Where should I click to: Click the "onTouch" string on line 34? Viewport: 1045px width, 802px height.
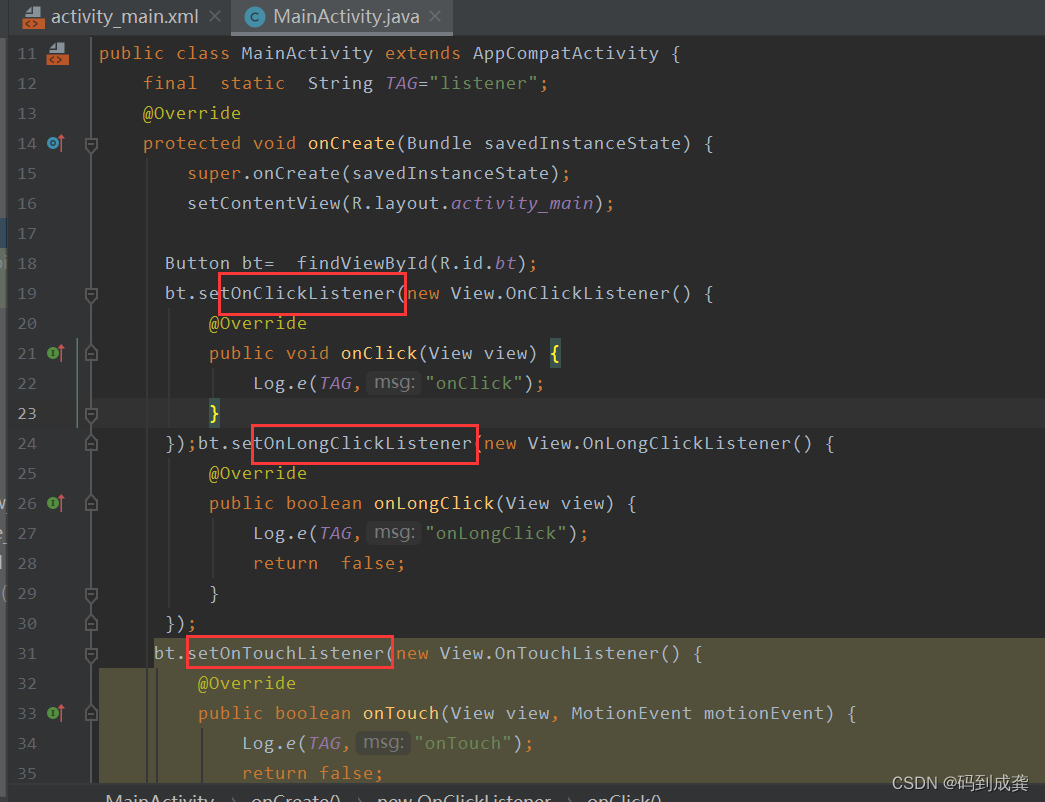coord(463,743)
